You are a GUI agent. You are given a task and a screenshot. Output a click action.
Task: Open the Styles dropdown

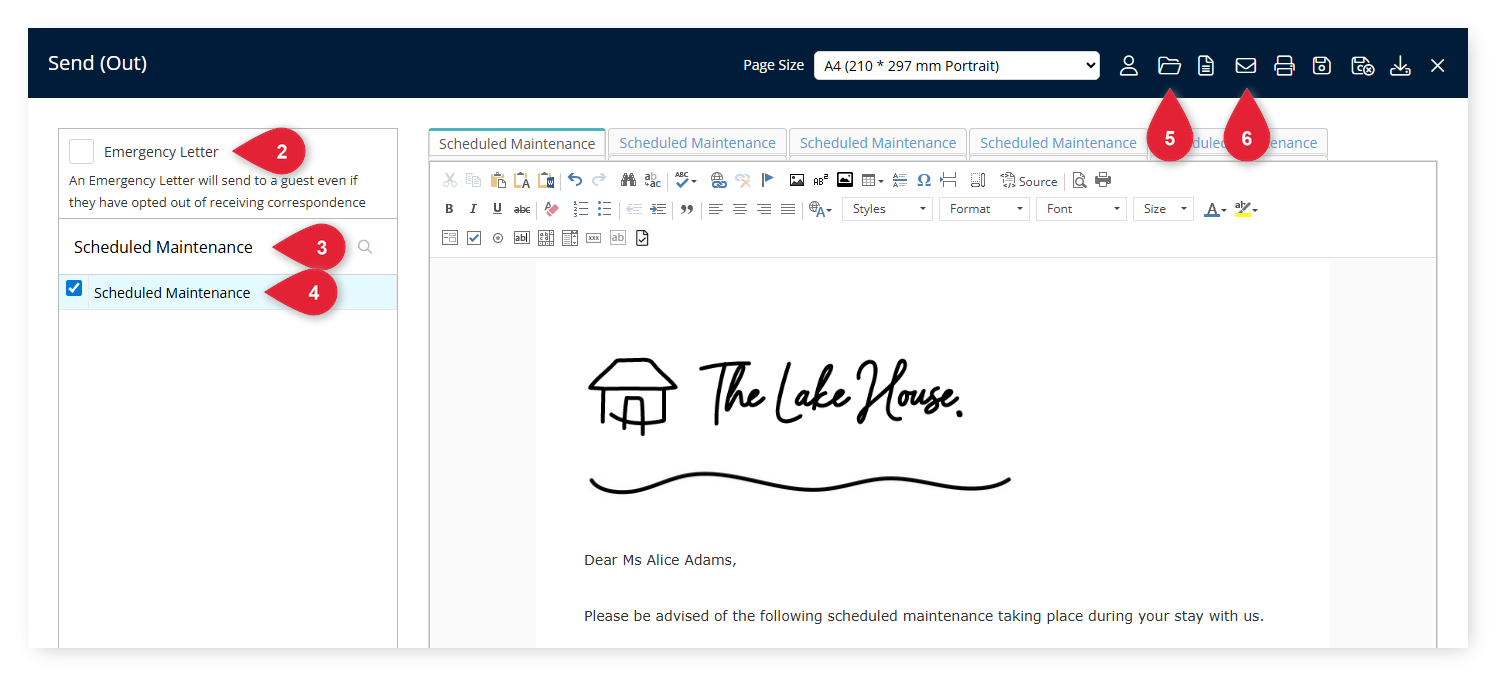click(x=887, y=209)
